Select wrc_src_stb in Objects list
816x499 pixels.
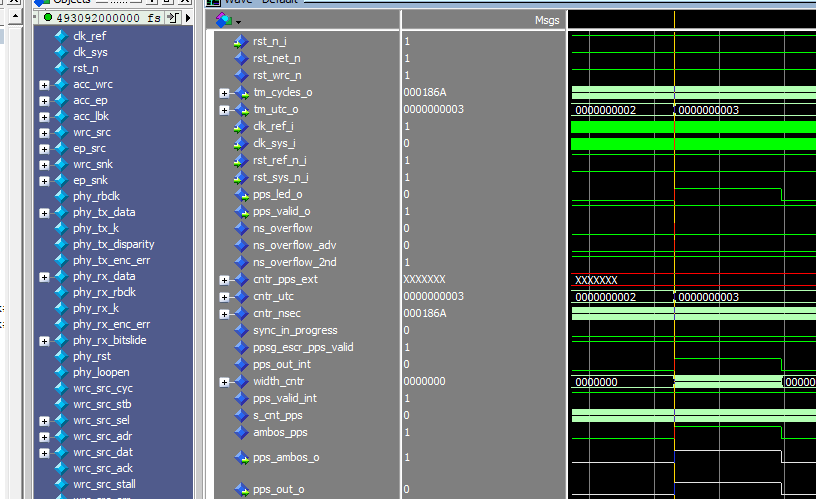click(x=102, y=404)
